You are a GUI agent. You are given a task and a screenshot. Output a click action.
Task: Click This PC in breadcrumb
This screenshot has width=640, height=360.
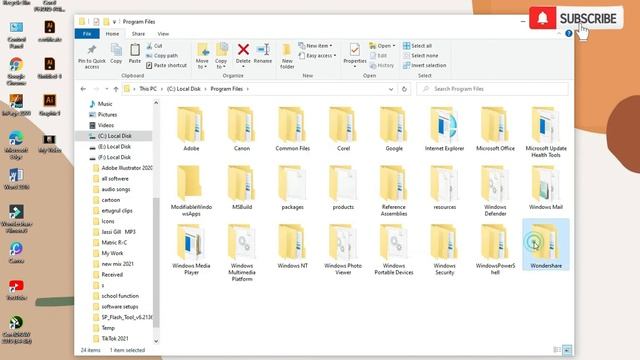pyautogui.click(x=148, y=89)
